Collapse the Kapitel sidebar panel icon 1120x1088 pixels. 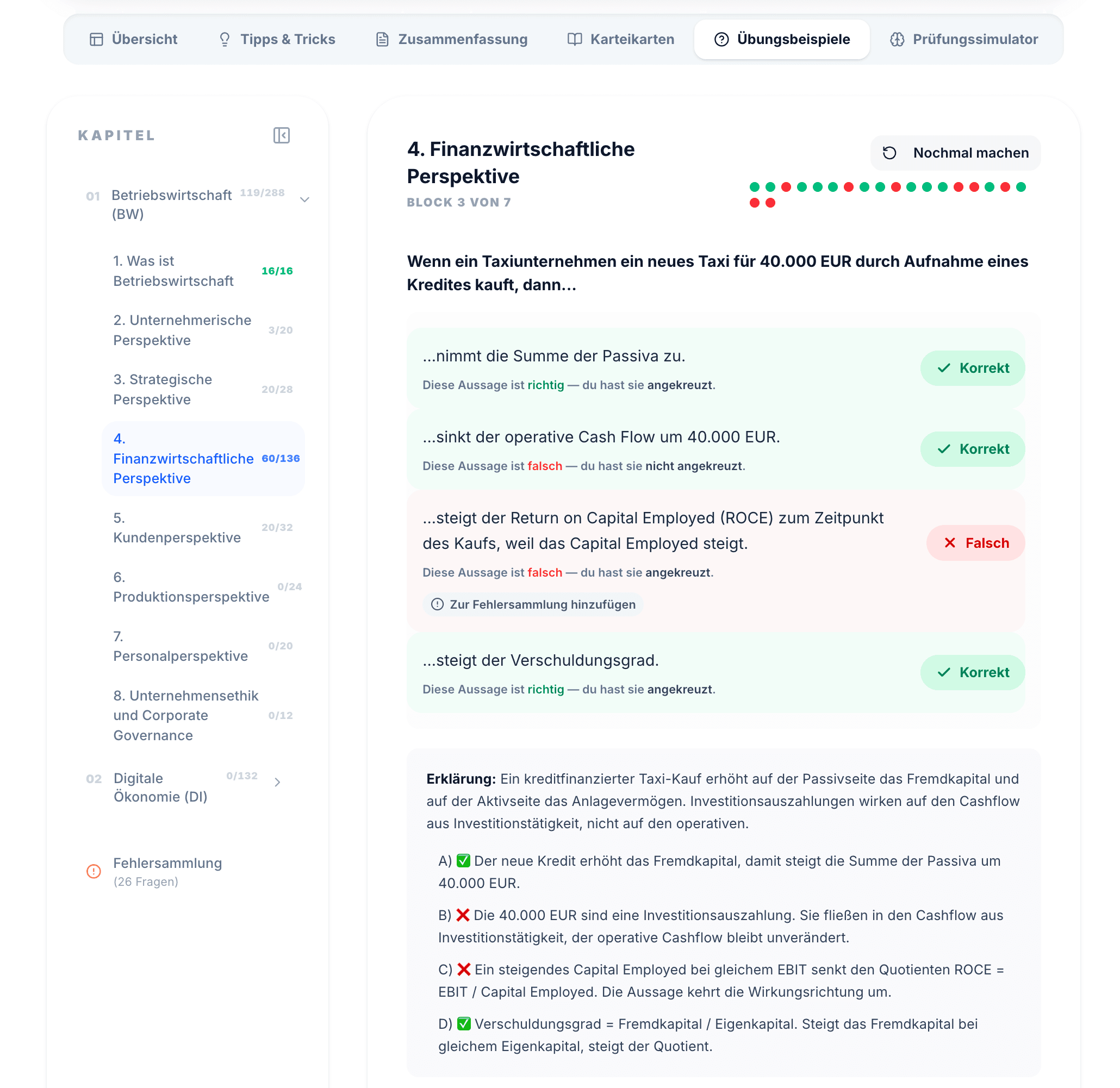[x=281, y=135]
